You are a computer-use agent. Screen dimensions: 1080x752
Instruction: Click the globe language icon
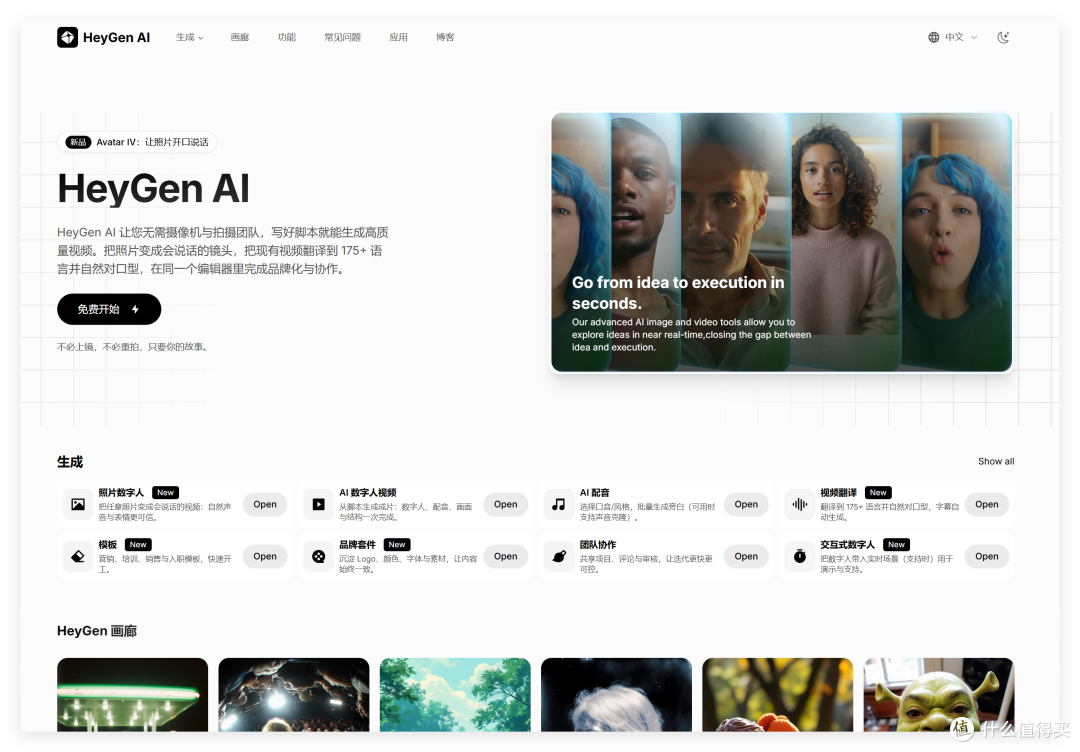tap(933, 37)
